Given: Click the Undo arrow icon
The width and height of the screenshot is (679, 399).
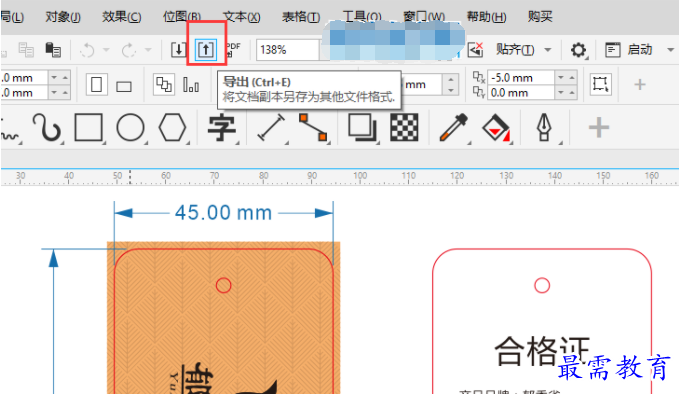Looking at the screenshot, I should pos(87,50).
